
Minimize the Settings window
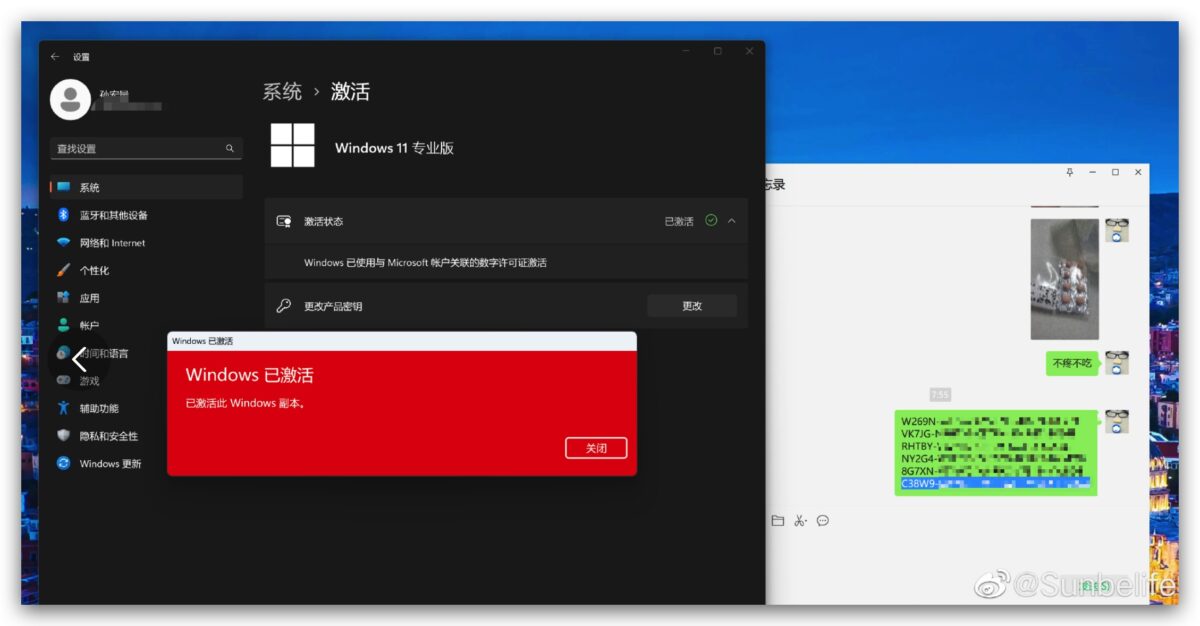[x=684, y=51]
